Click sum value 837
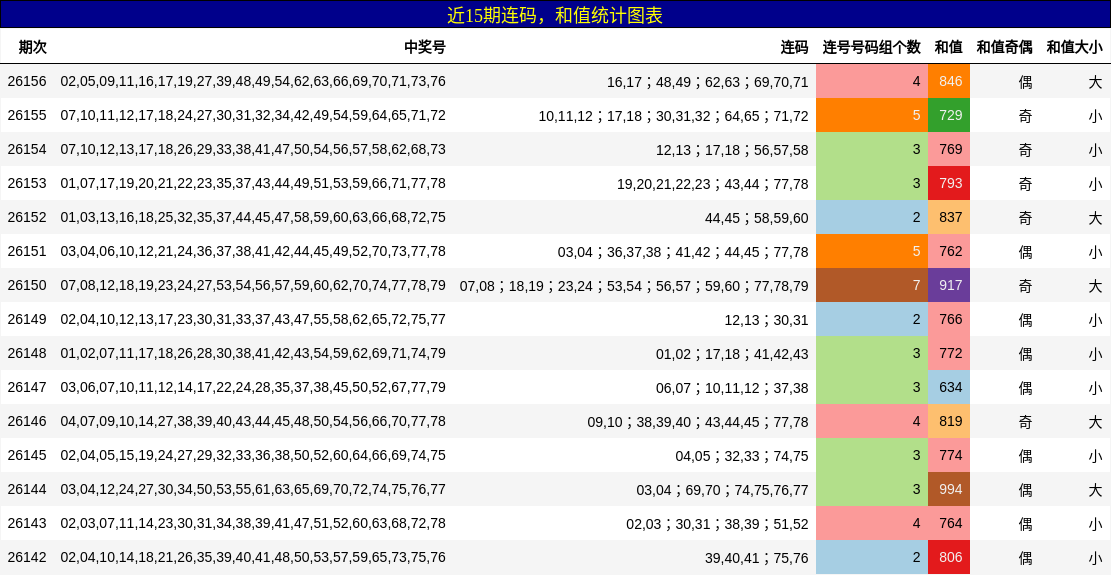 (950, 217)
